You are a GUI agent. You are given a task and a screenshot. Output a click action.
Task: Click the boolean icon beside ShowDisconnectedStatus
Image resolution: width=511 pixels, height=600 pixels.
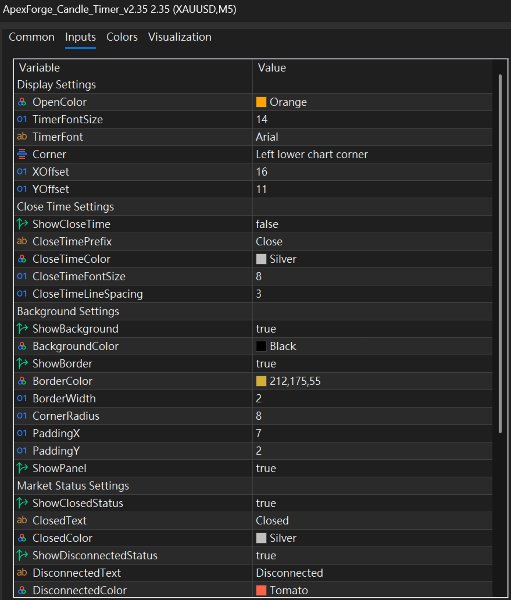22,555
